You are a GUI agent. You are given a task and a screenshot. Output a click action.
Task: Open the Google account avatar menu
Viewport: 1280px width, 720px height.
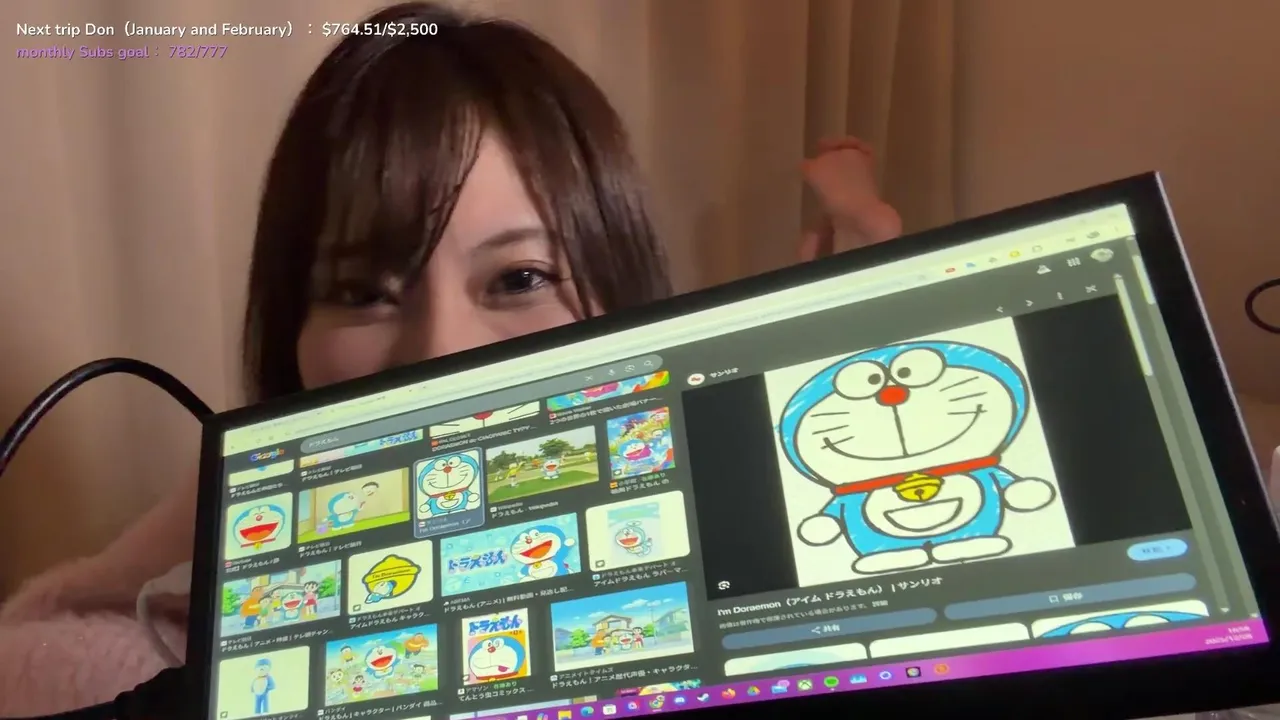pyautogui.click(x=1102, y=254)
